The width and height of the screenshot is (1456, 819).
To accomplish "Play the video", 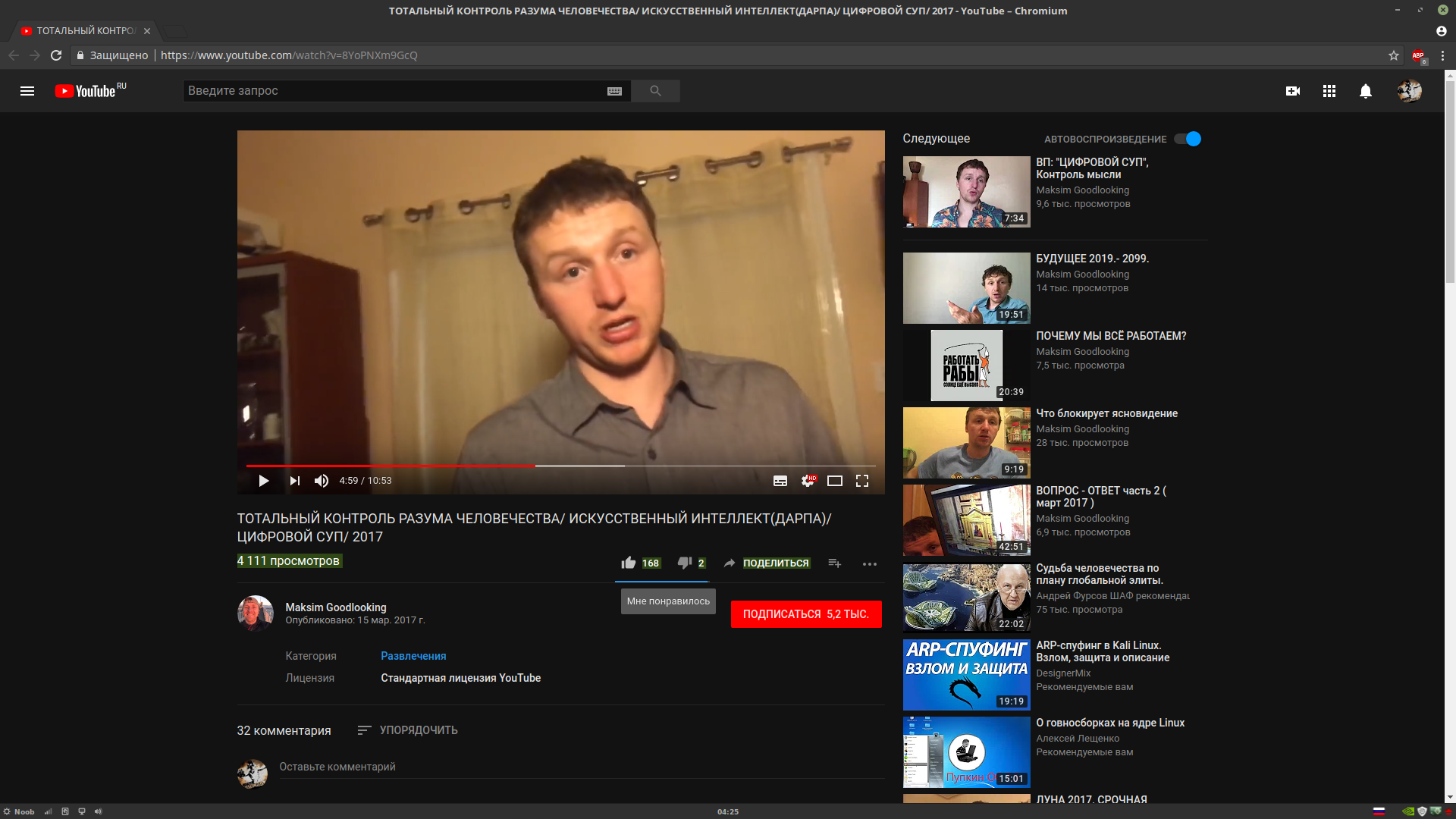I will tap(263, 481).
